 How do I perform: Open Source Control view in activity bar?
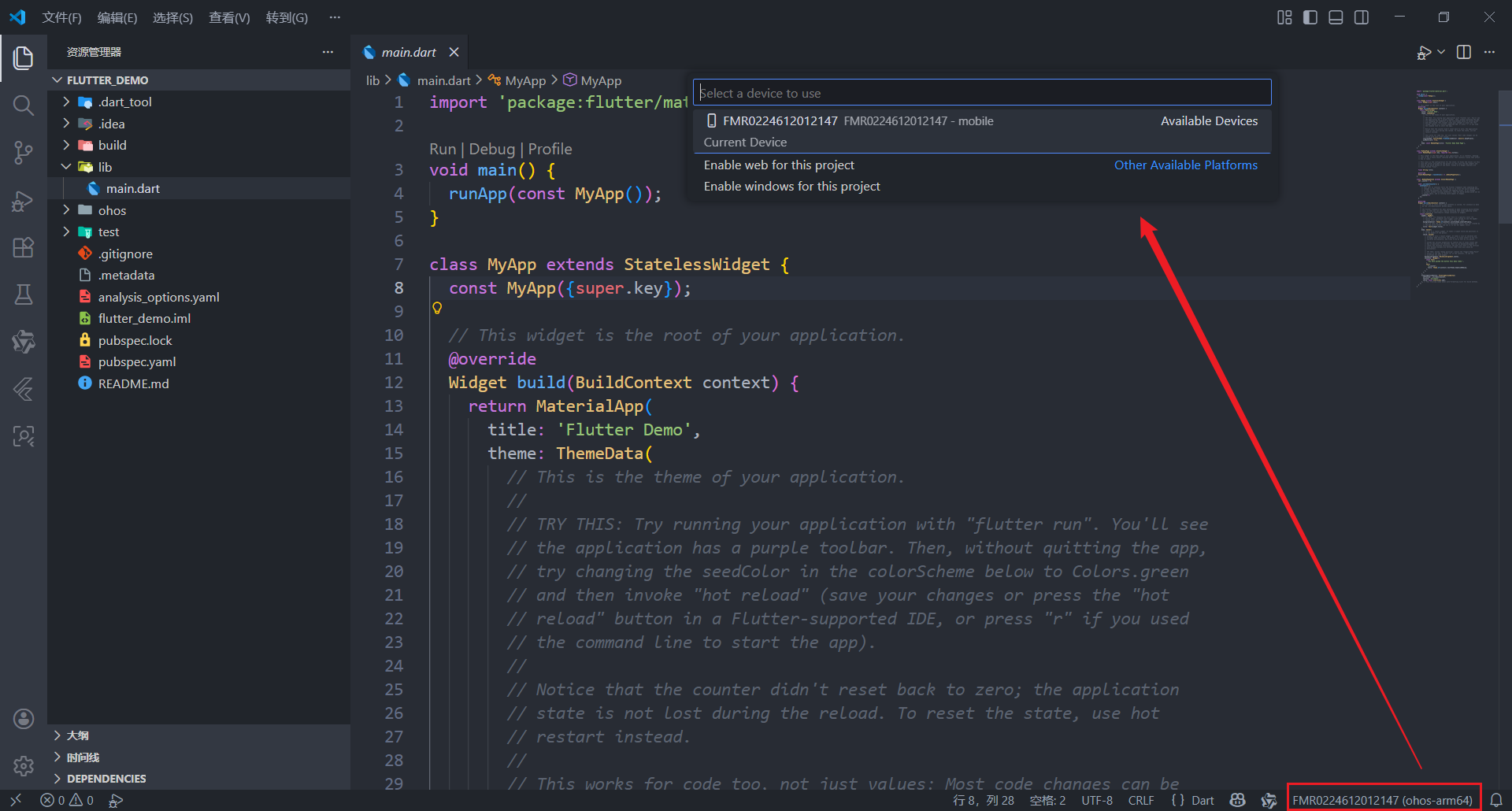(24, 153)
